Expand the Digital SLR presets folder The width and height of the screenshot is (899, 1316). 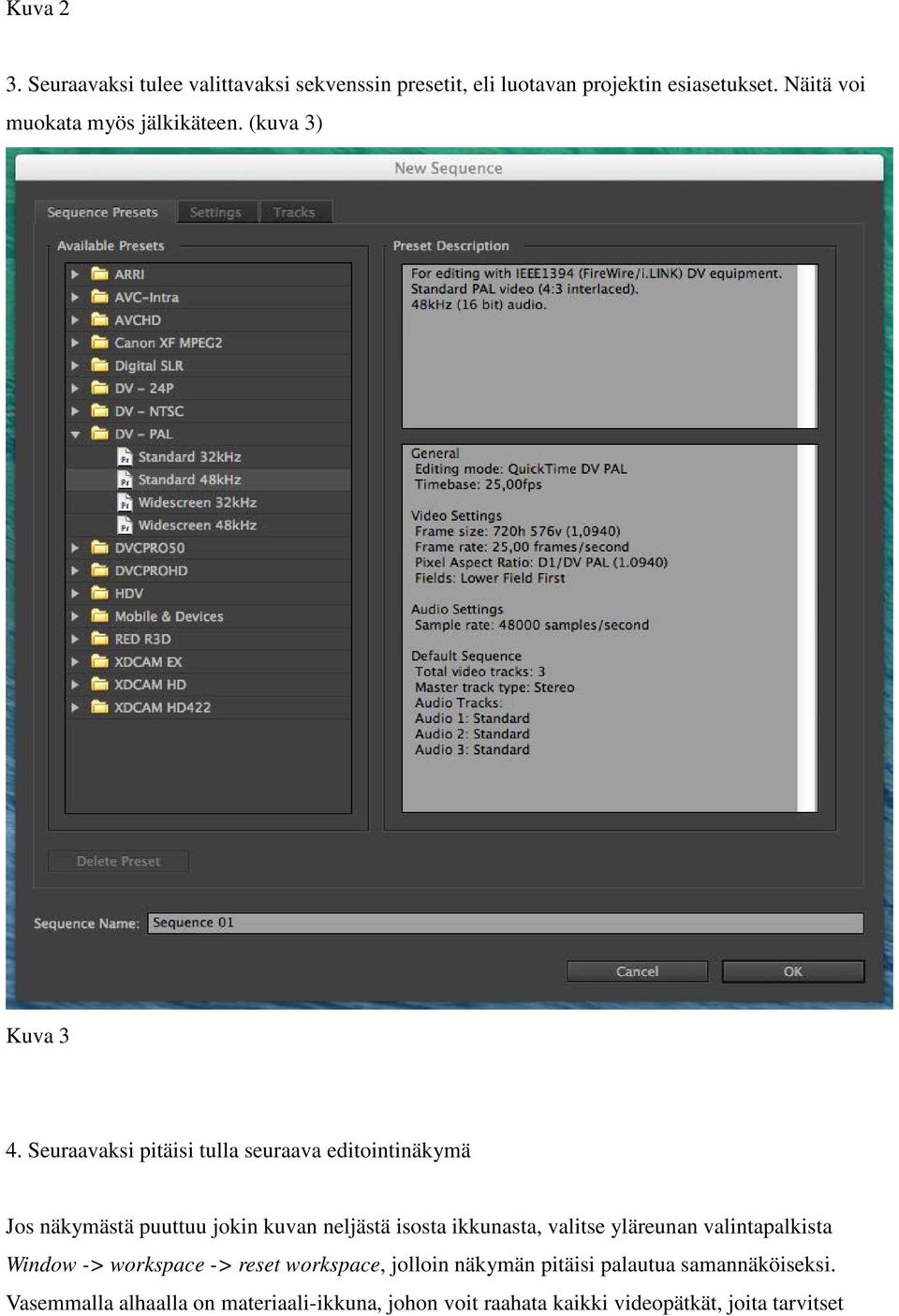tap(75, 365)
